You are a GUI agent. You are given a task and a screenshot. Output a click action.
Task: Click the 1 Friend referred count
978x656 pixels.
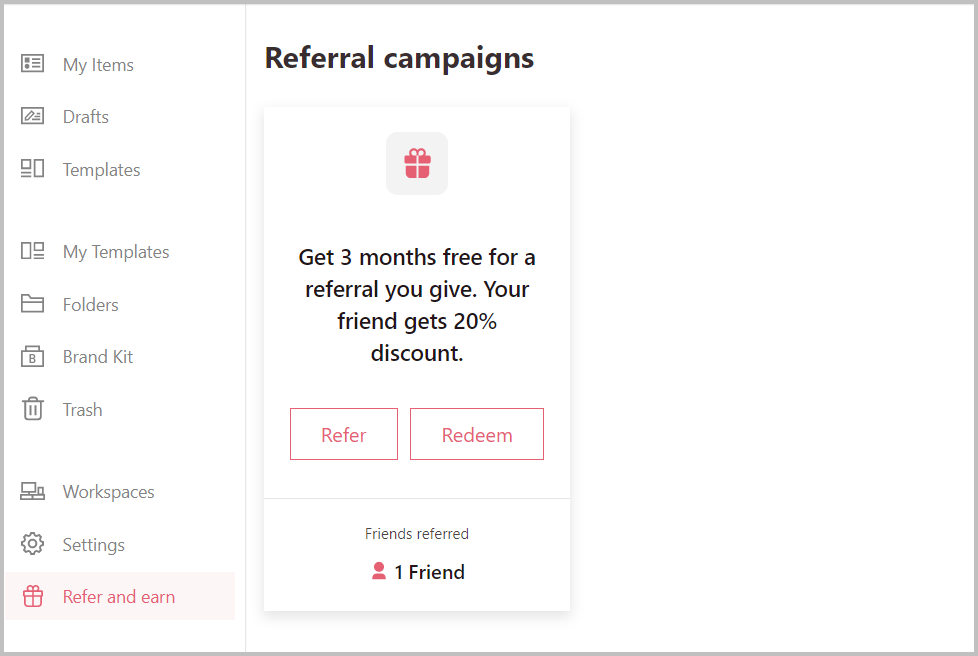429,573
